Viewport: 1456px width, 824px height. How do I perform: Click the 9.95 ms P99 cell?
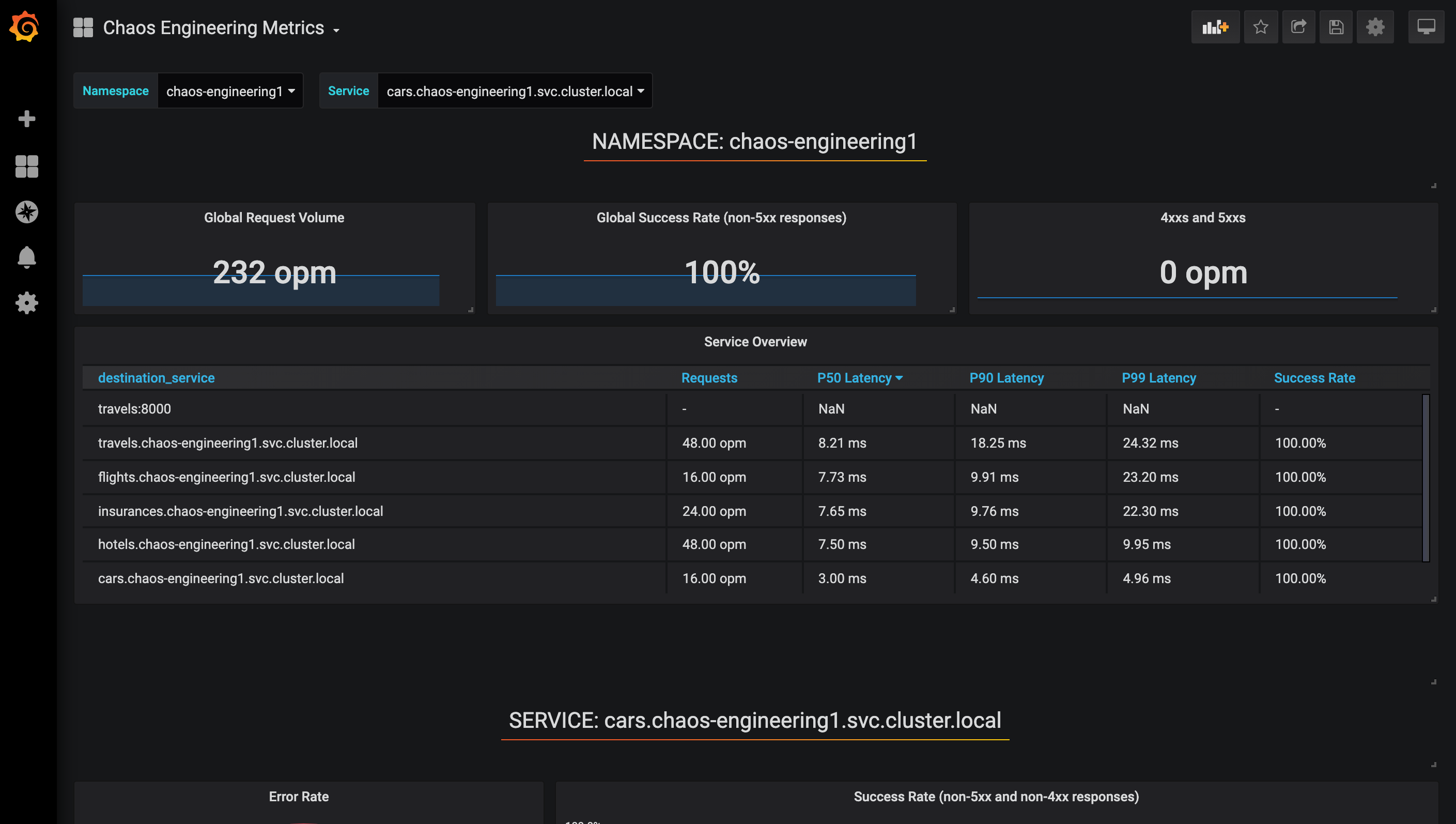click(x=1183, y=544)
